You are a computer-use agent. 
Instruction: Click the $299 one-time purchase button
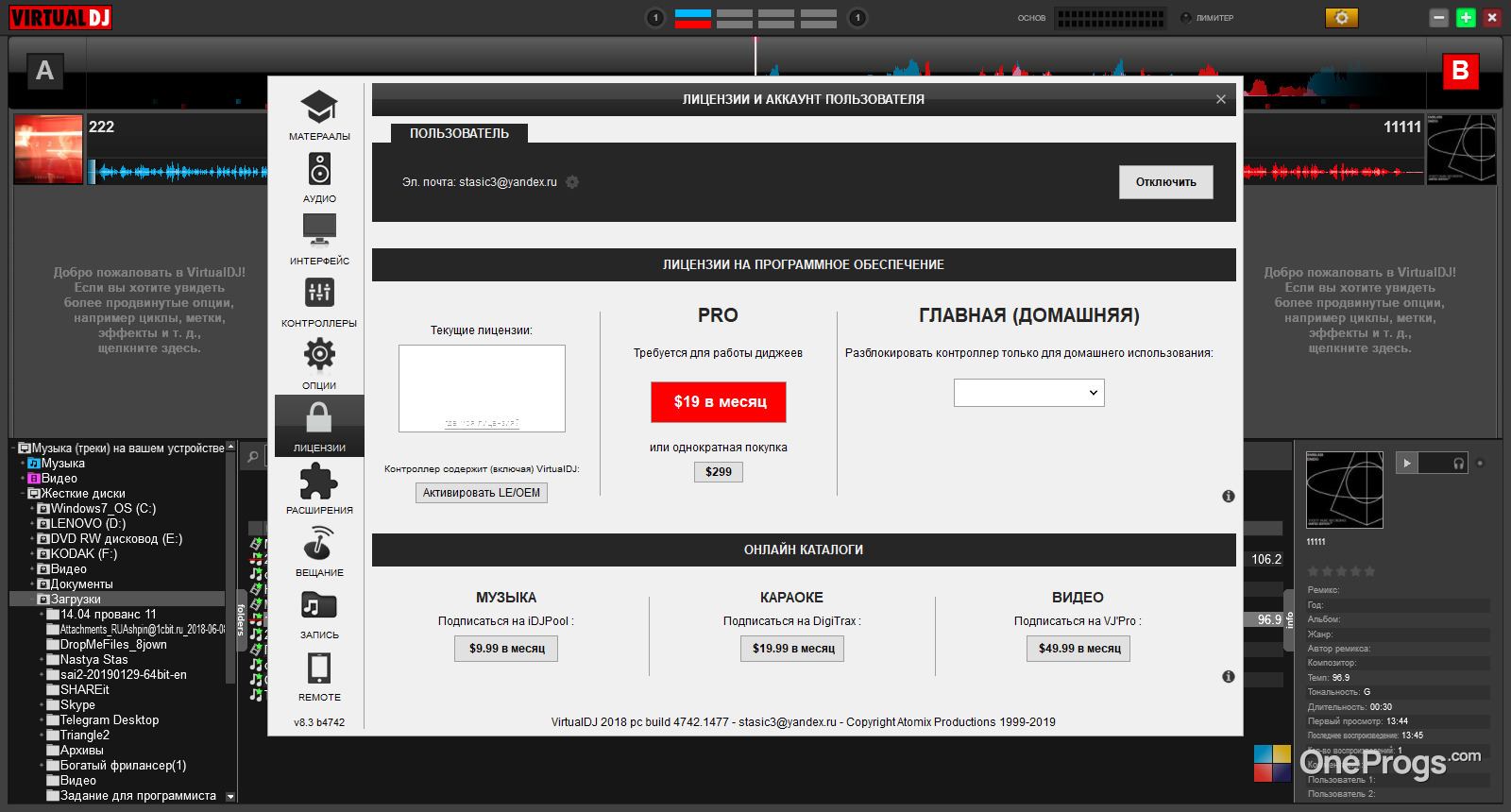(x=719, y=472)
